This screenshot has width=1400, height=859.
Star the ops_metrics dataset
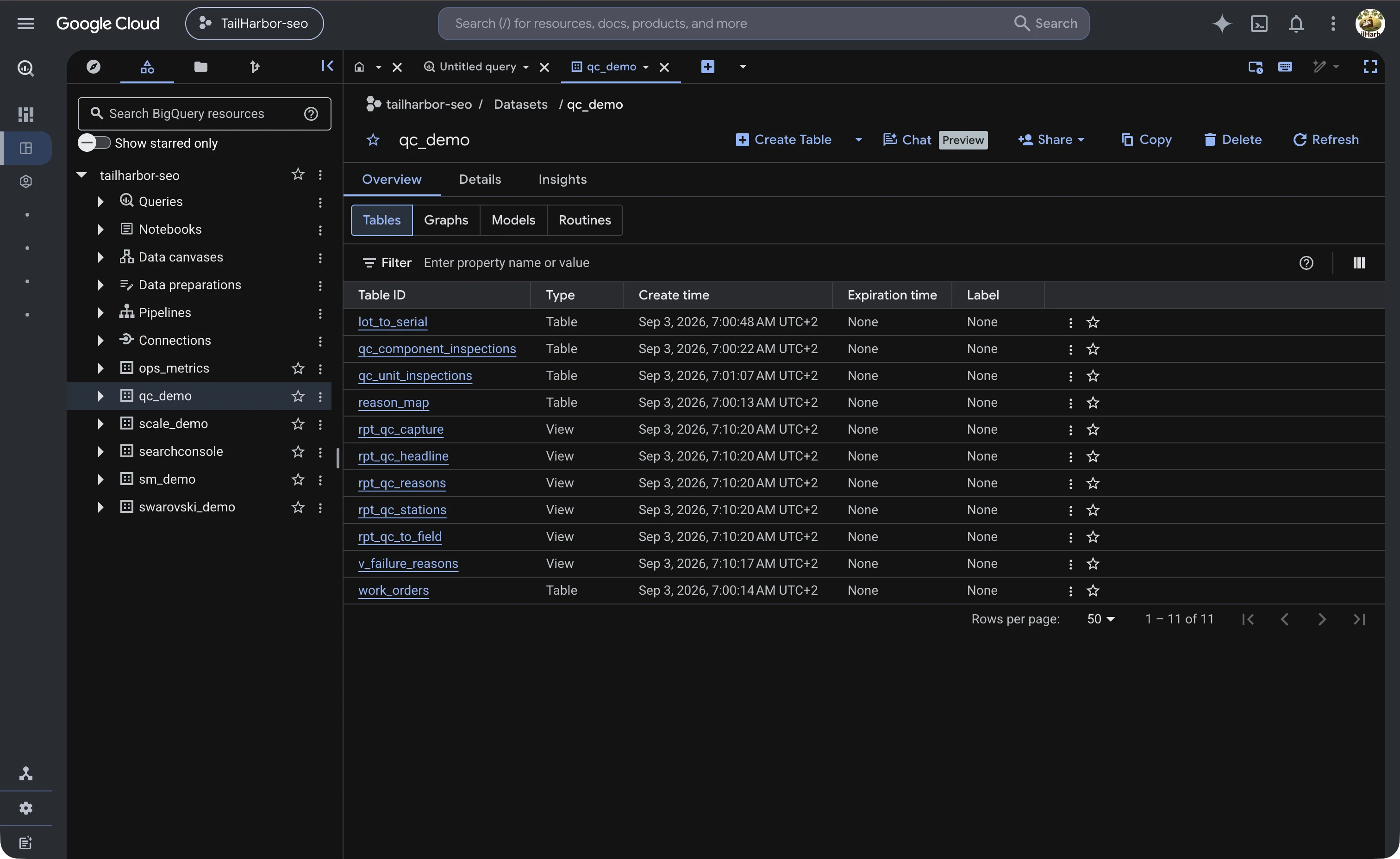coord(298,369)
